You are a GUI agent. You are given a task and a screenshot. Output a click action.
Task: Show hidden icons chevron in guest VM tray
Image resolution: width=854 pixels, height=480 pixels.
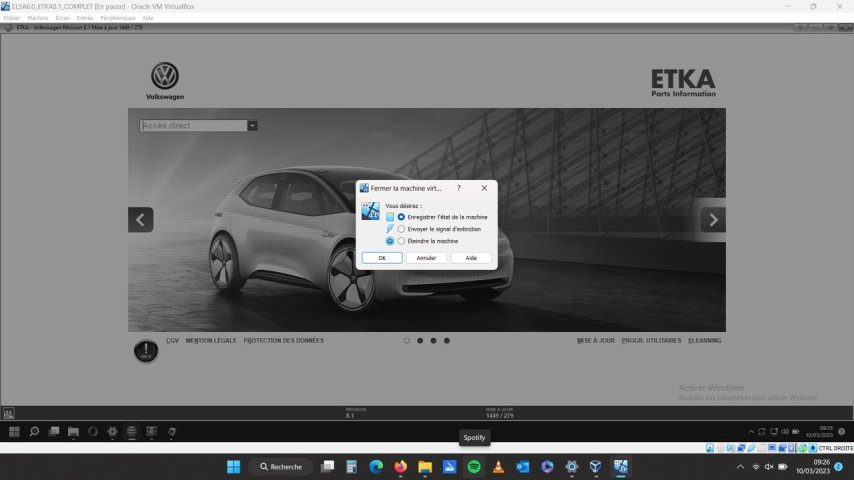coord(751,432)
